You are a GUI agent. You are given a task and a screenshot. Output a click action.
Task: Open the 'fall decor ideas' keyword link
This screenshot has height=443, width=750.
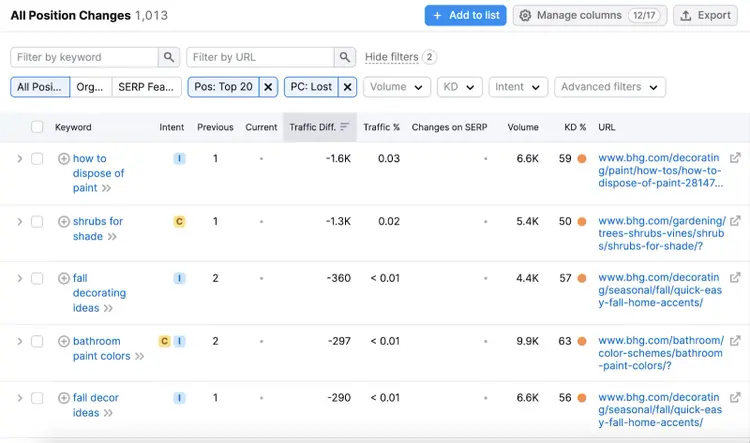coord(96,405)
